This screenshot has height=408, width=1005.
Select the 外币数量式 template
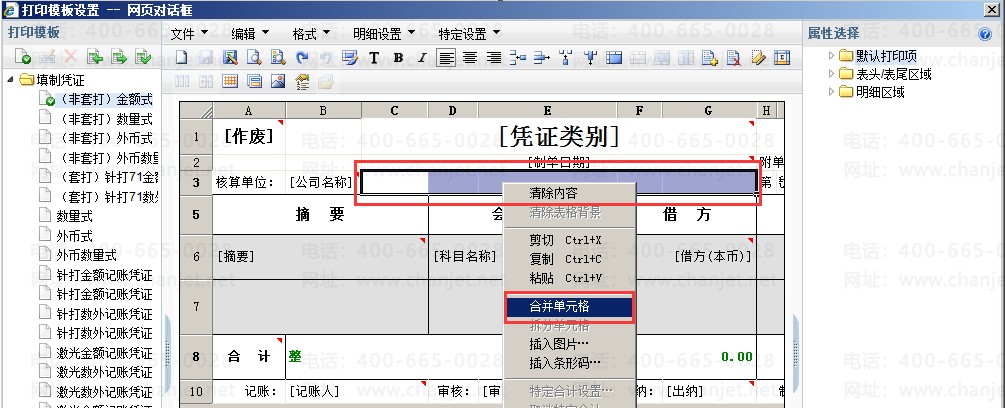pos(87,255)
